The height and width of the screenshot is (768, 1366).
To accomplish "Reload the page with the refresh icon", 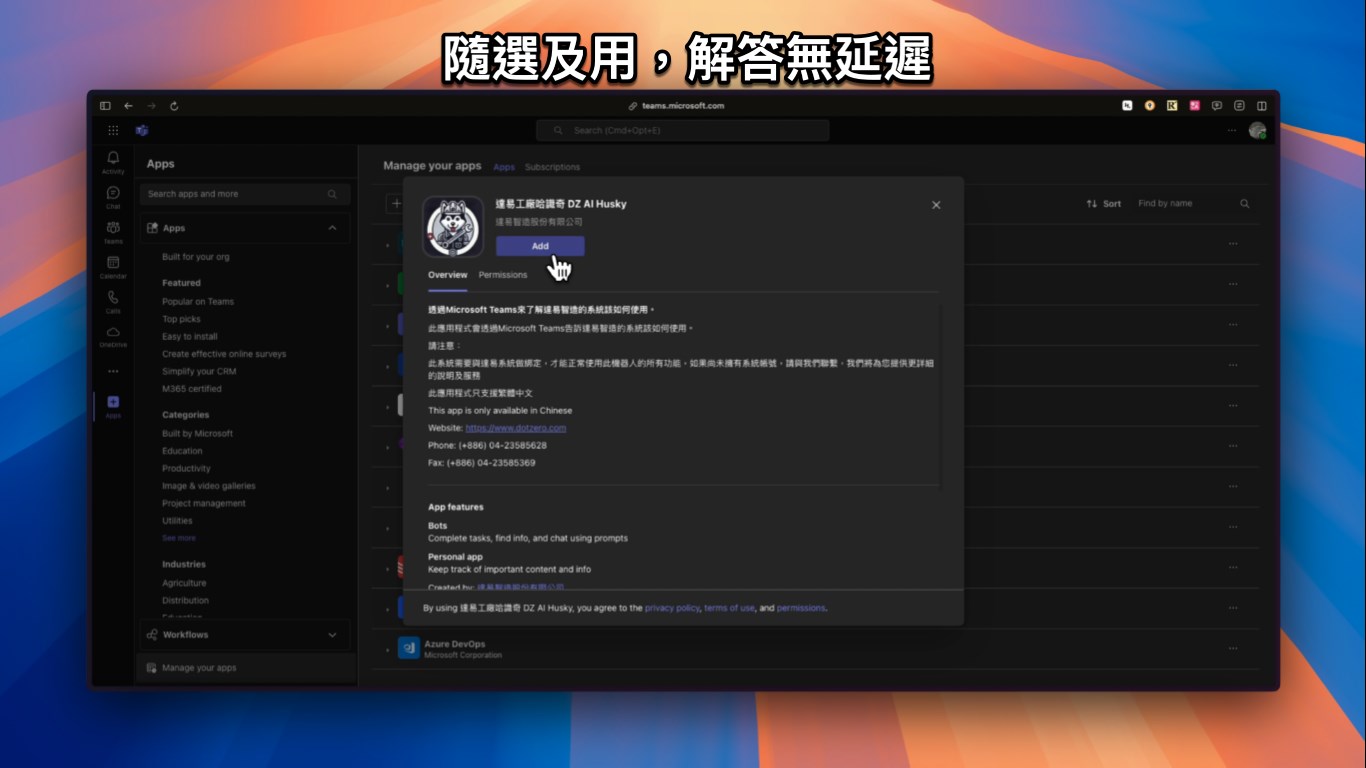I will coord(174,106).
